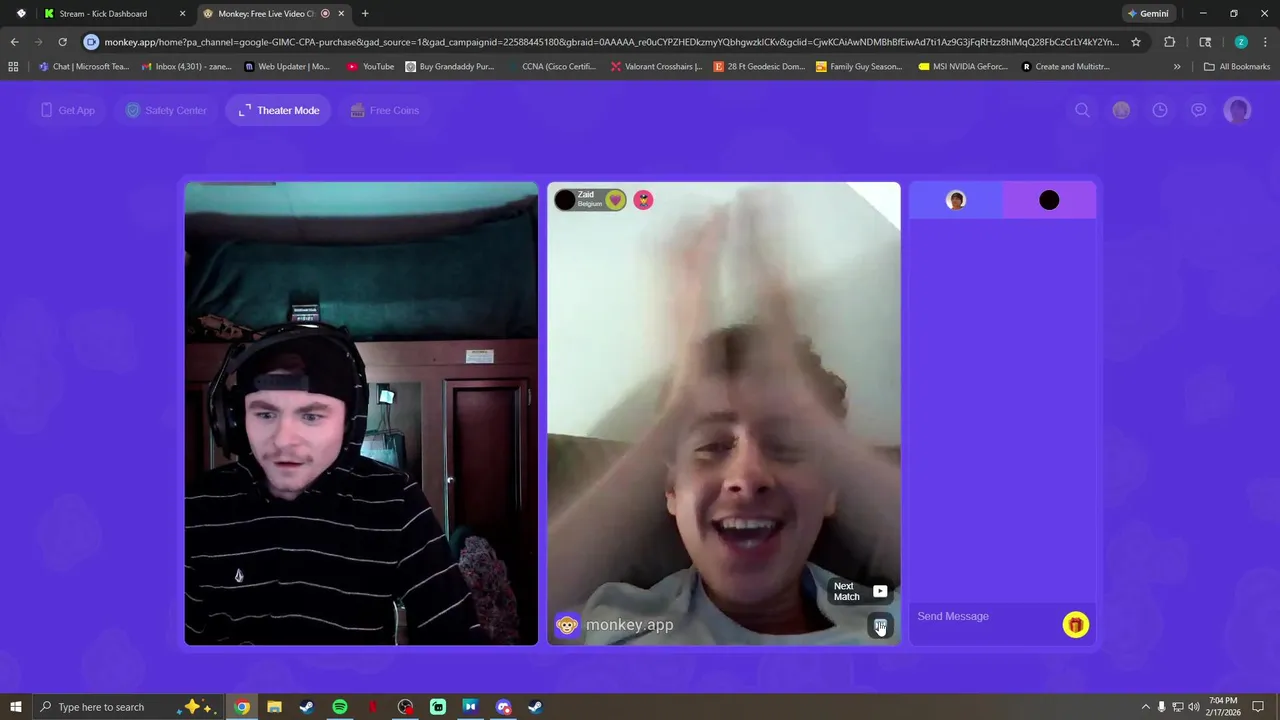Click the round planet avatar beside search
Image resolution: width=1280 pixels, height=720 pixels.
(1121, 110)
